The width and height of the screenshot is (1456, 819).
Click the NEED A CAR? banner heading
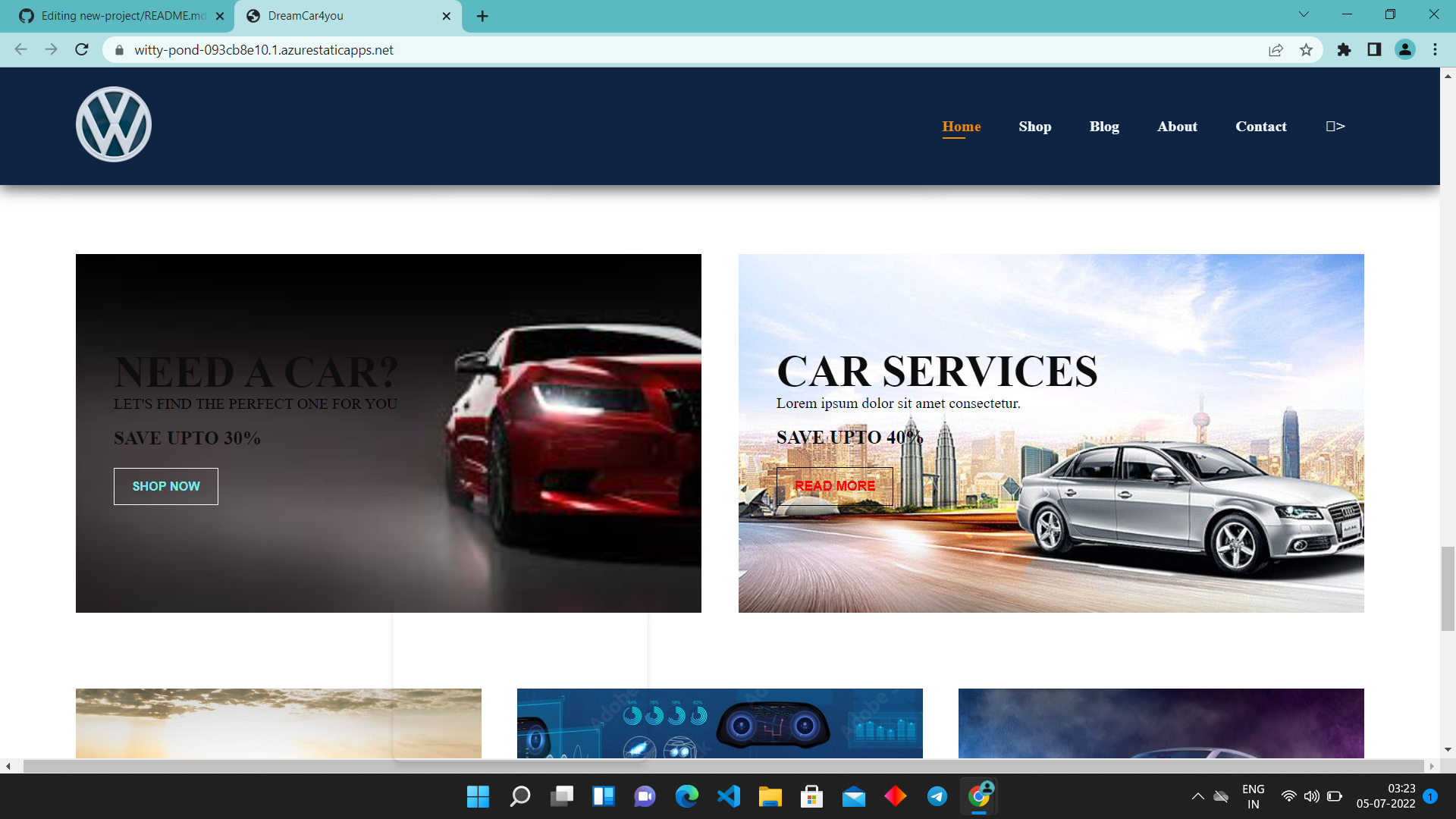pos(256,372)
